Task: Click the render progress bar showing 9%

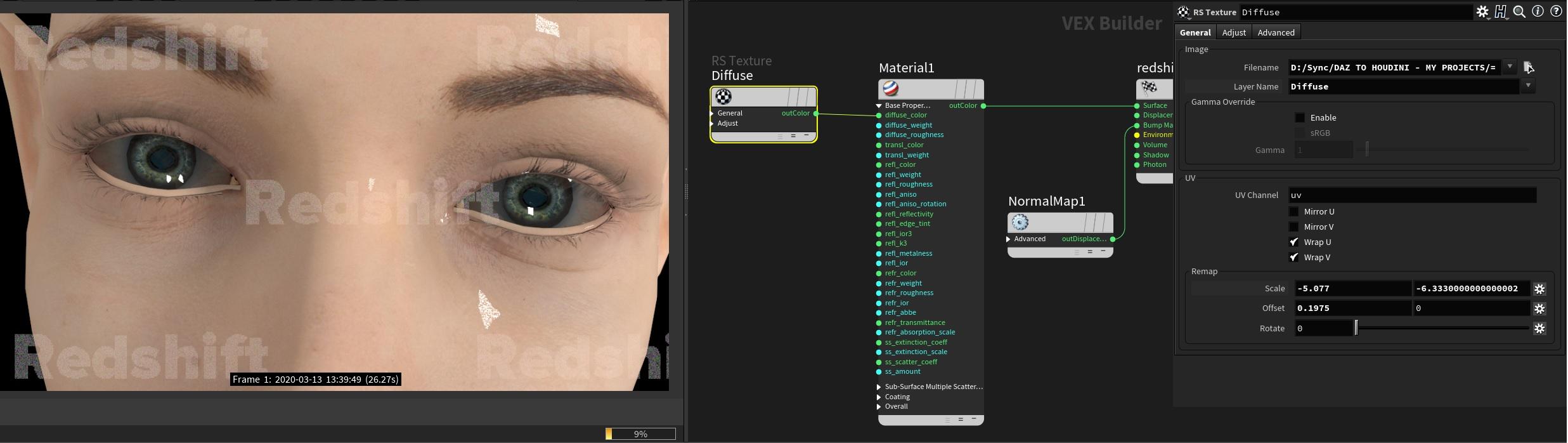Action: [x=640, y=434]
